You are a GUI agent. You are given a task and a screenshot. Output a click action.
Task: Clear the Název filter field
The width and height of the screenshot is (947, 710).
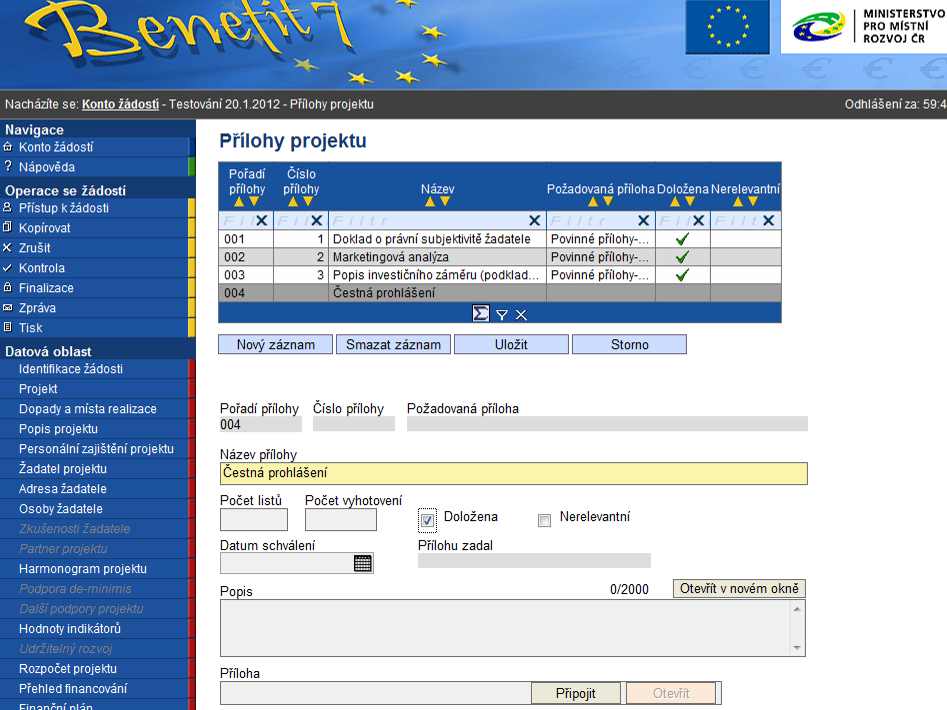click(x=534, y=220)
